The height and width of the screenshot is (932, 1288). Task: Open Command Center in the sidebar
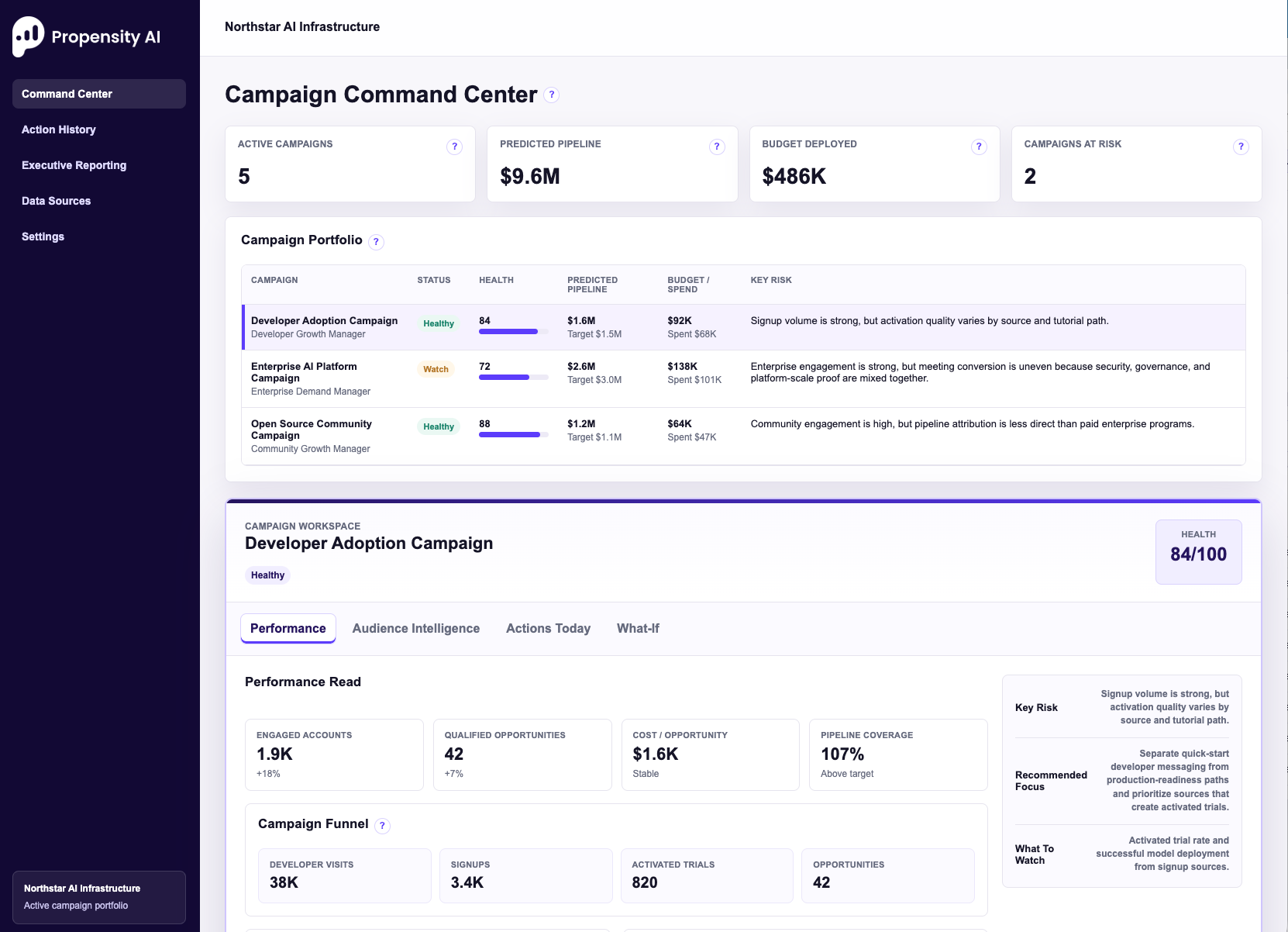point(99,94)
